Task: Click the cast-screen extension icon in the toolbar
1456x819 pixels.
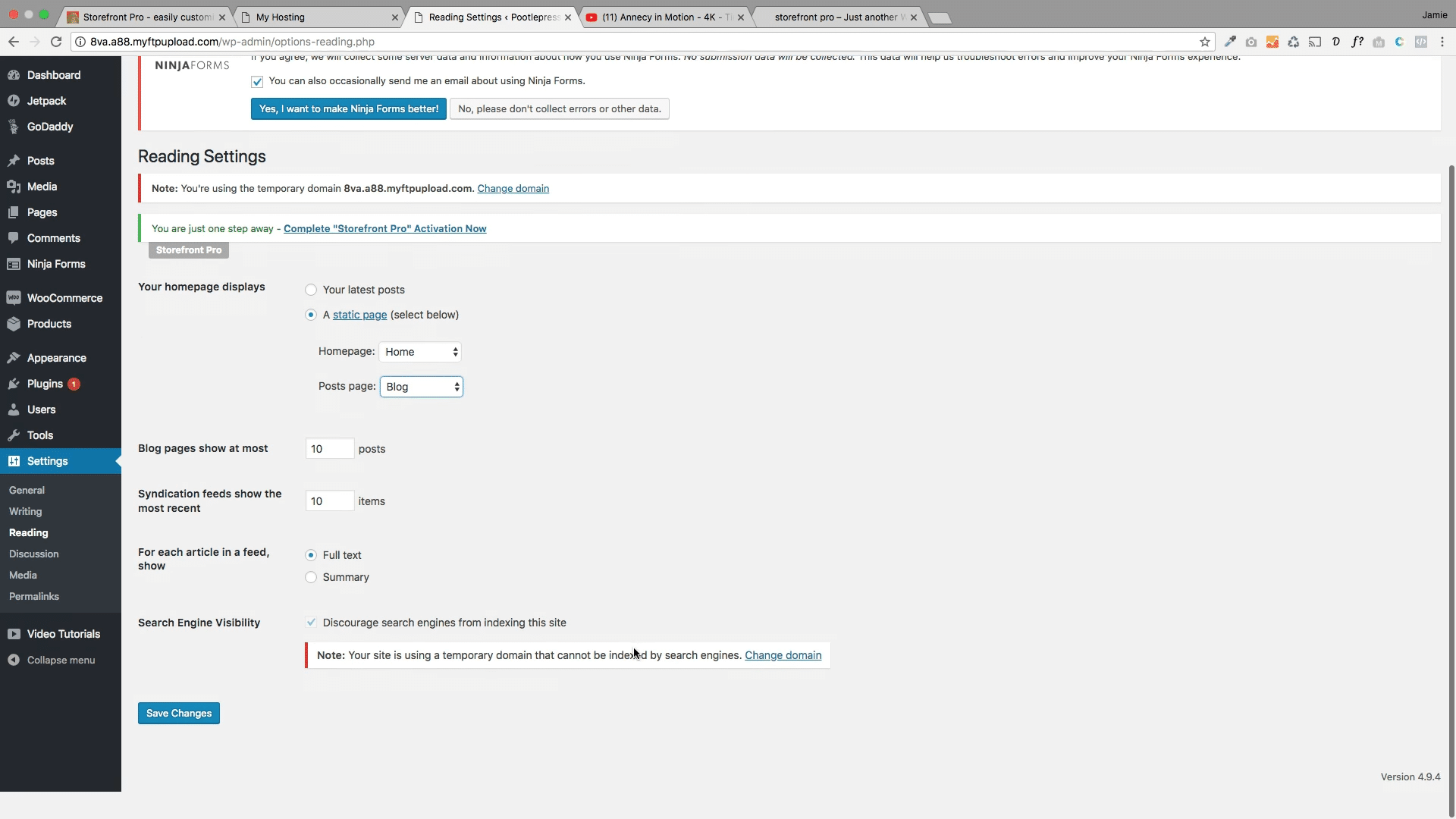Action: [1315, 42]
